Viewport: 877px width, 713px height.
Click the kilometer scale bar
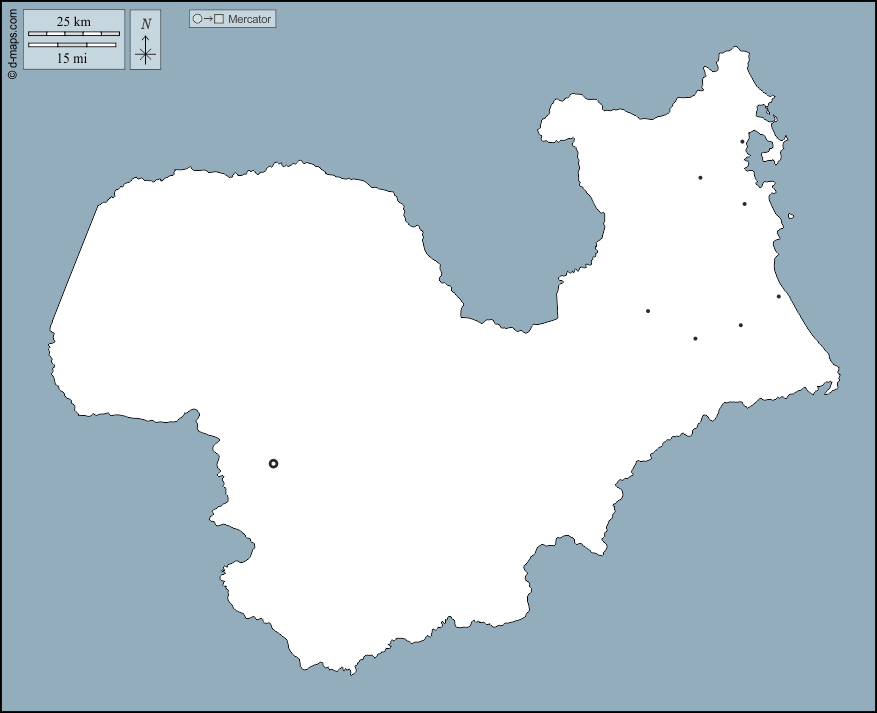coord(74,34)
